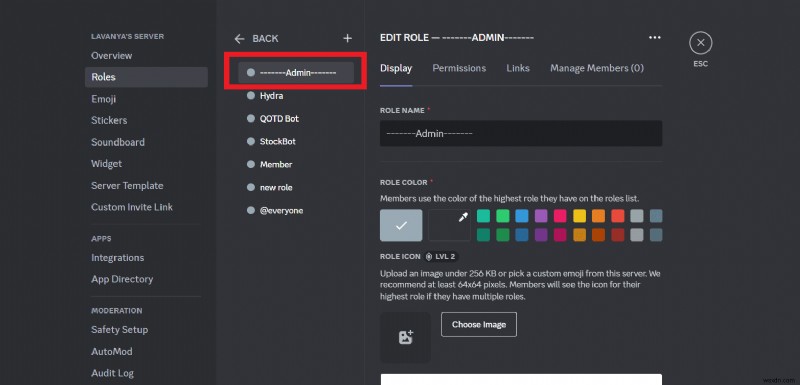The height and width of the screenshot is (385, 800).
Task: Click the LVL 2 boost badge
Action: tap(442, 256)
